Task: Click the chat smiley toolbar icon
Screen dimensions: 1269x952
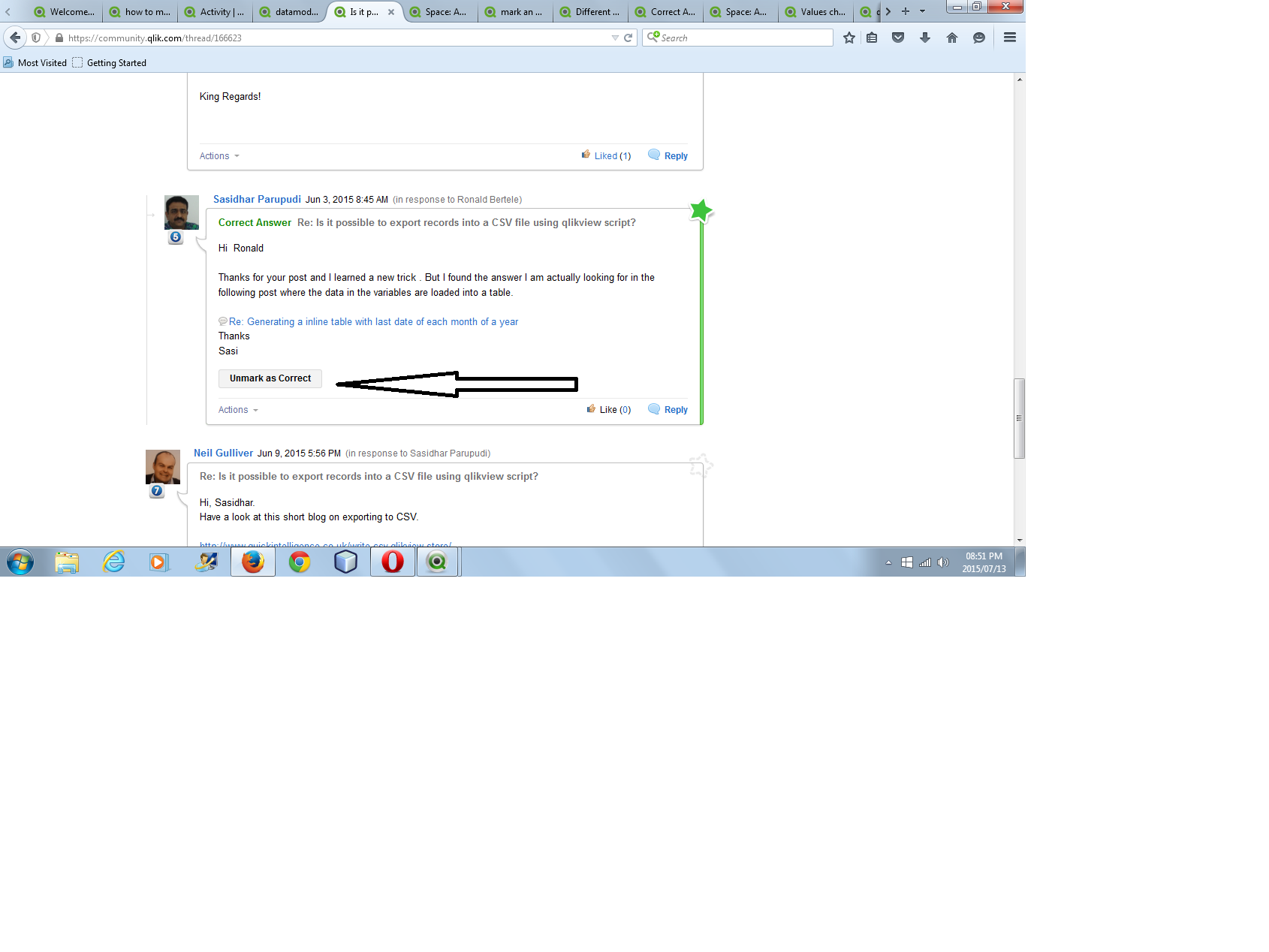Action: coord(979,38)
